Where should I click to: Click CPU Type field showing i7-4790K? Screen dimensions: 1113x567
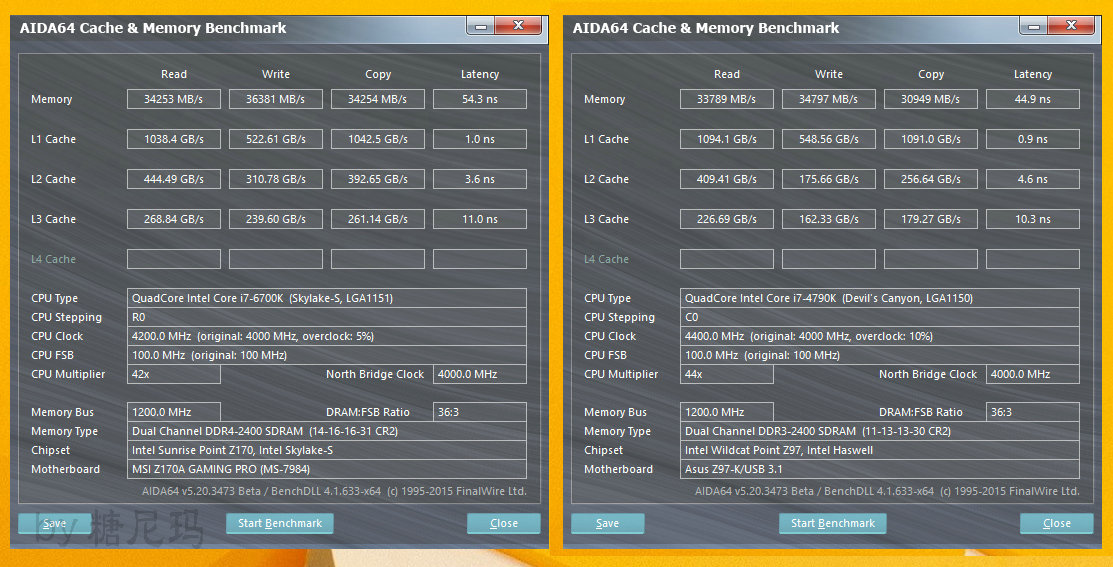(879, 298)
